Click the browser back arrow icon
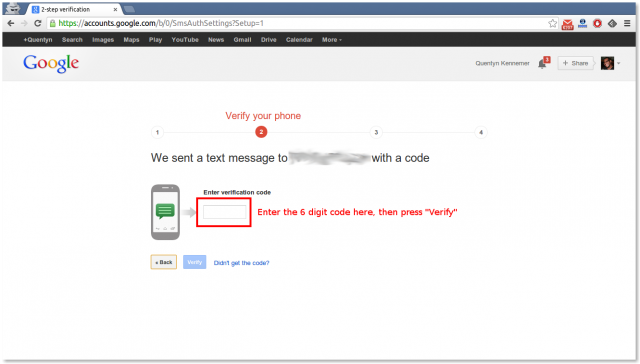Viewport: 640px width, 364px height. pos(11,23)
